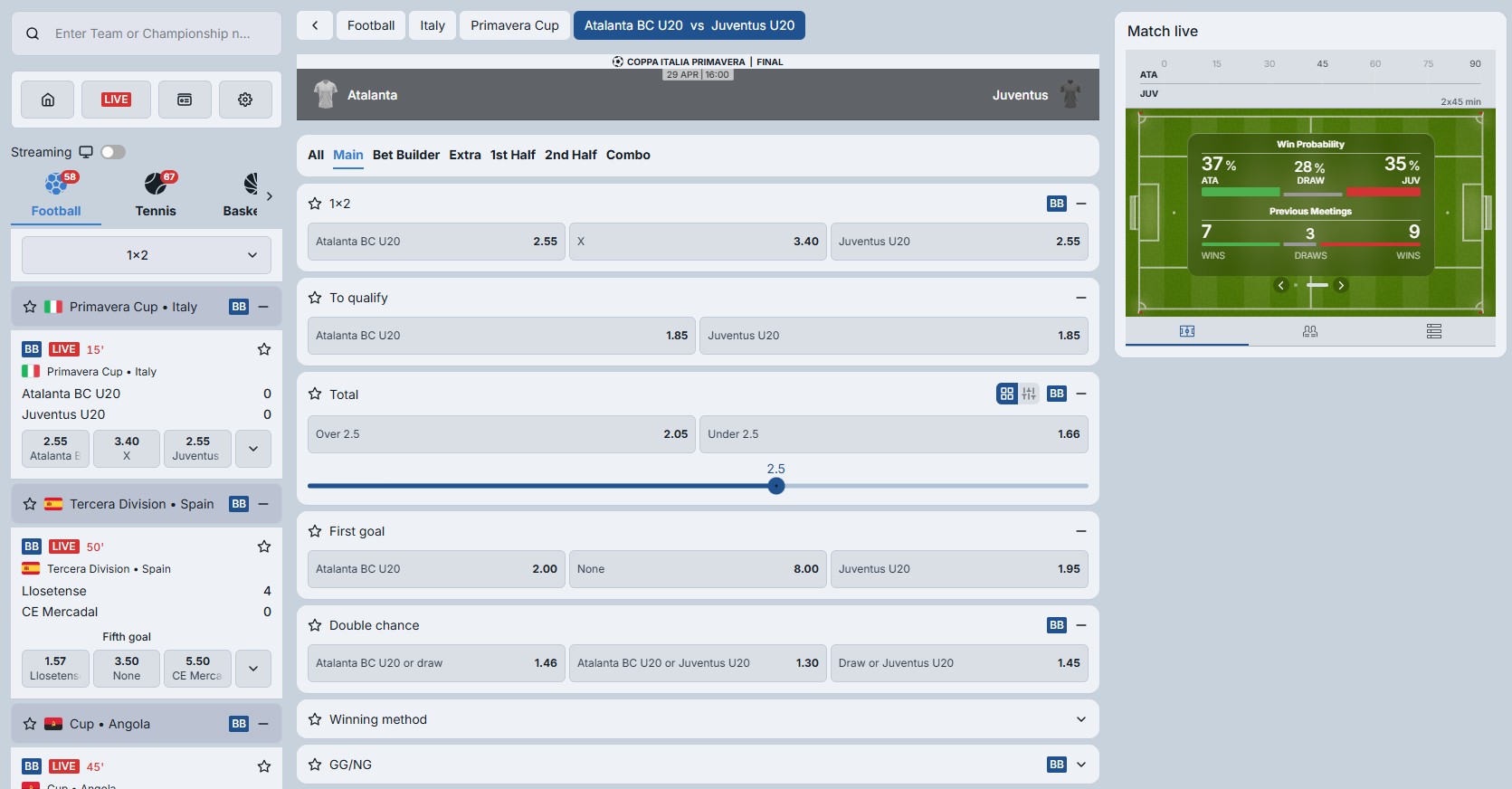Select the All markets tab
1512x789 pixels.
(x=316, y=155)
